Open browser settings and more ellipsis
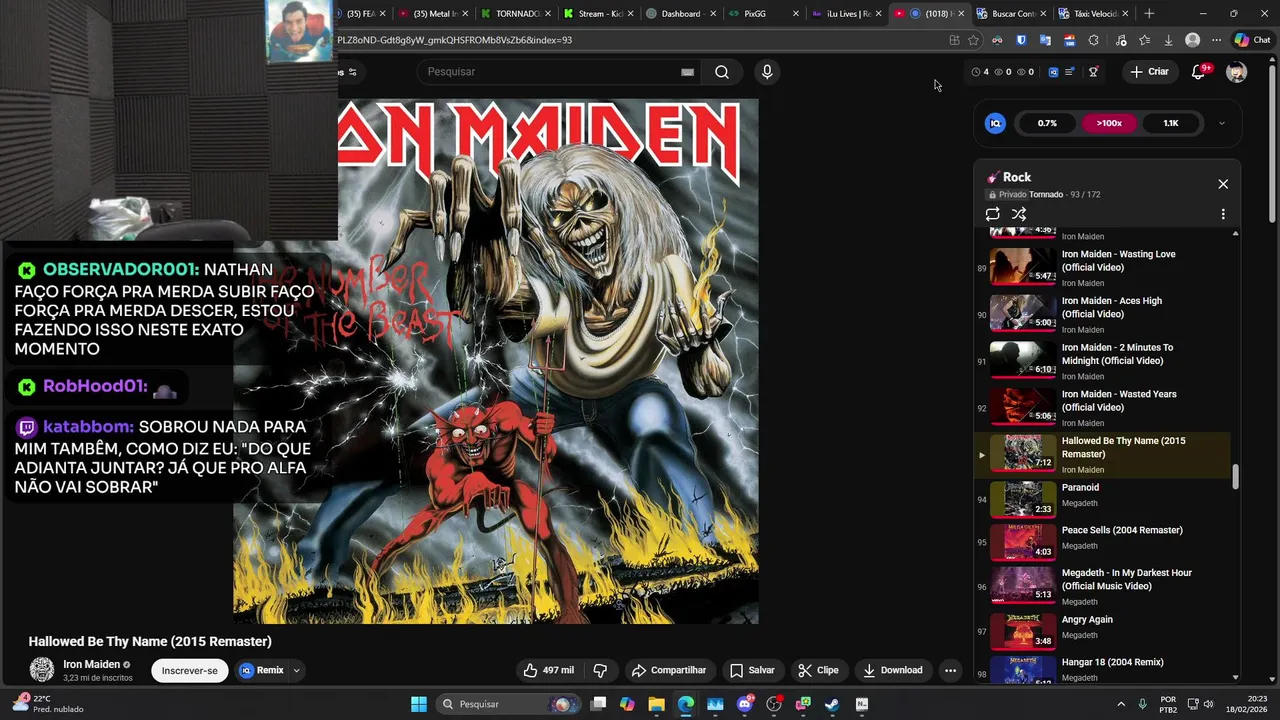Viewport: 1280px width, 720px height. click(1216, 40)
